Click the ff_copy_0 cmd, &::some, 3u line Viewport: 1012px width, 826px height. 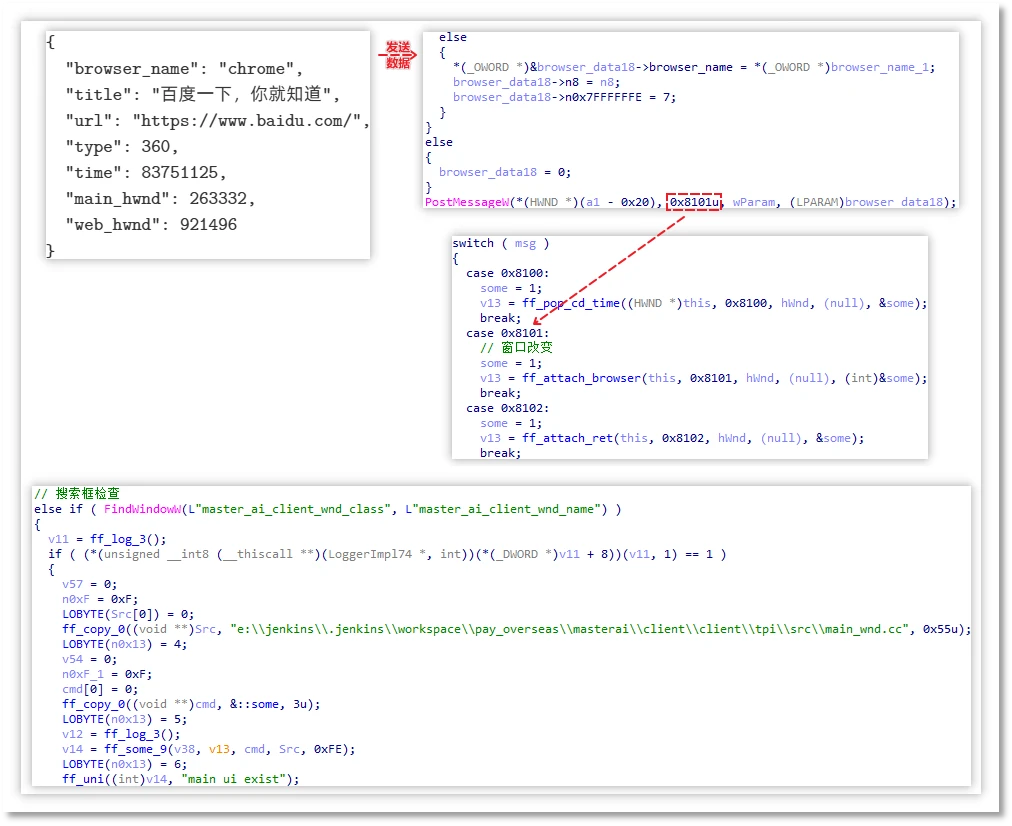(x=191, y=704)
